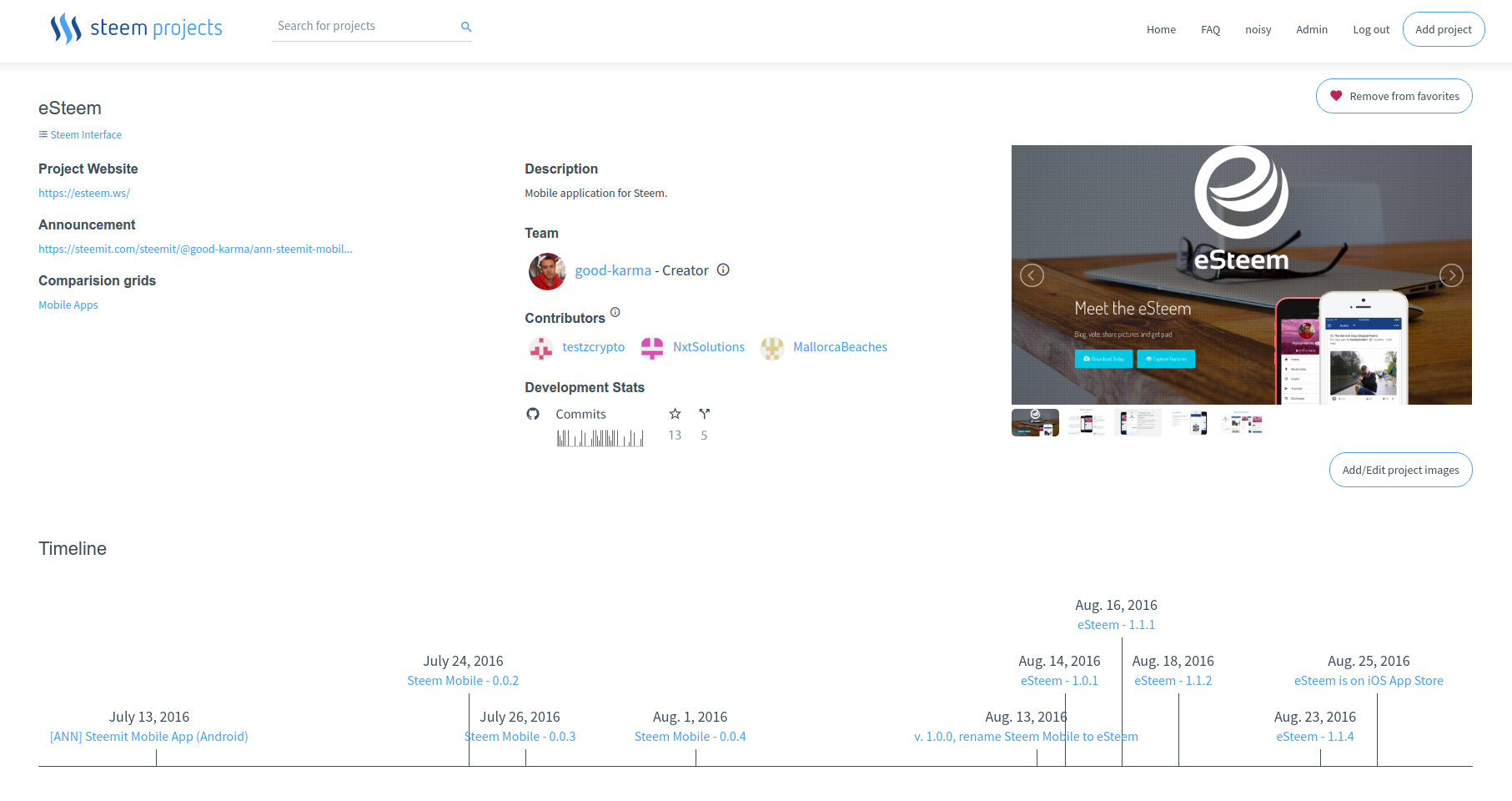Click the GitHub icon beside Commits
The height and width of the screenshot is (801, 1512).
[x=533, y=414]
